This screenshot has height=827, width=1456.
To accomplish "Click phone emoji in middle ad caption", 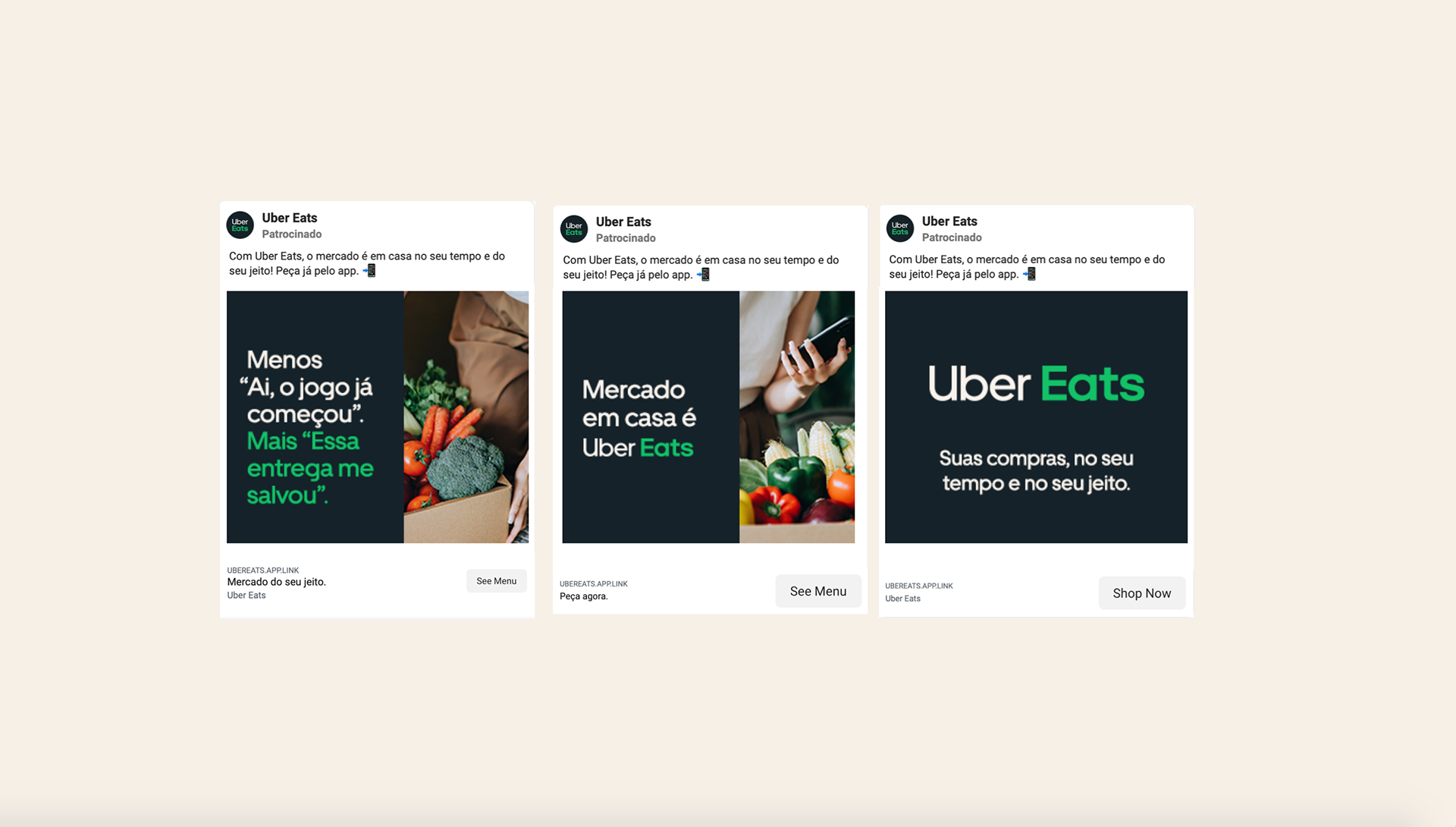I will (x=703, y=275).
